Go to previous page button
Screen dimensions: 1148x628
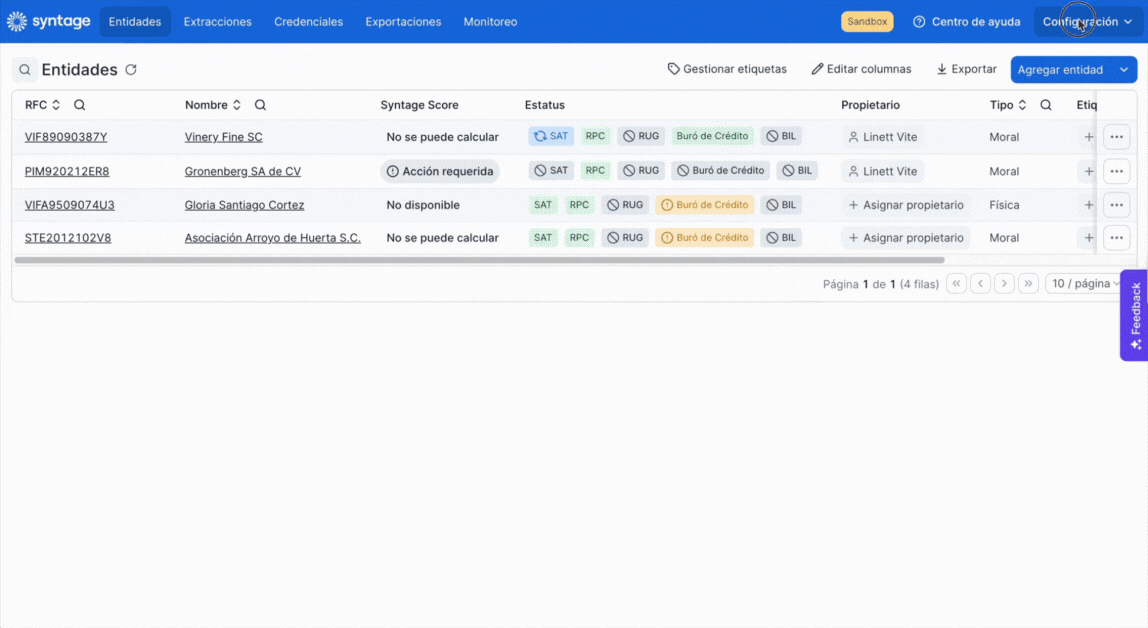tap(980, 283)
